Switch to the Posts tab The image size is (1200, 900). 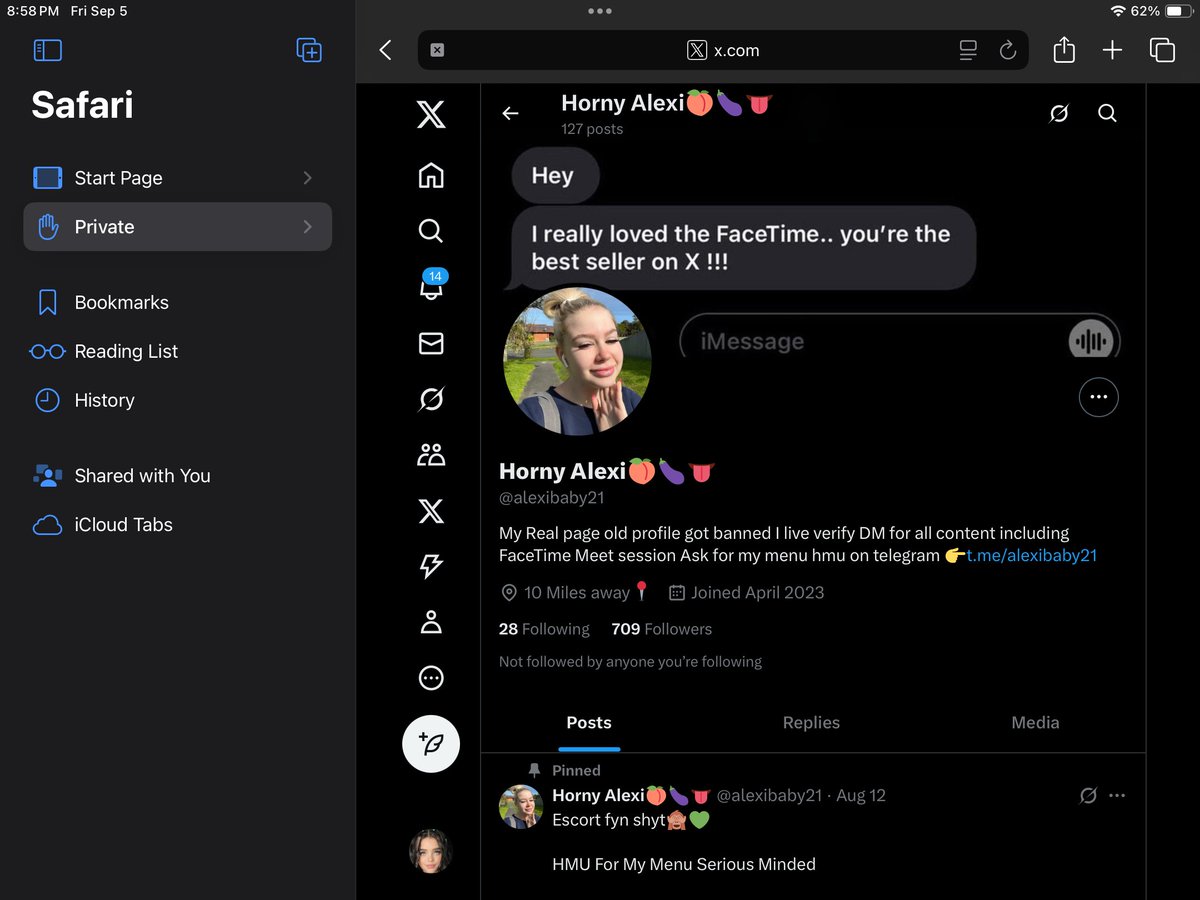pyautogui.click(x=589, y=722)
